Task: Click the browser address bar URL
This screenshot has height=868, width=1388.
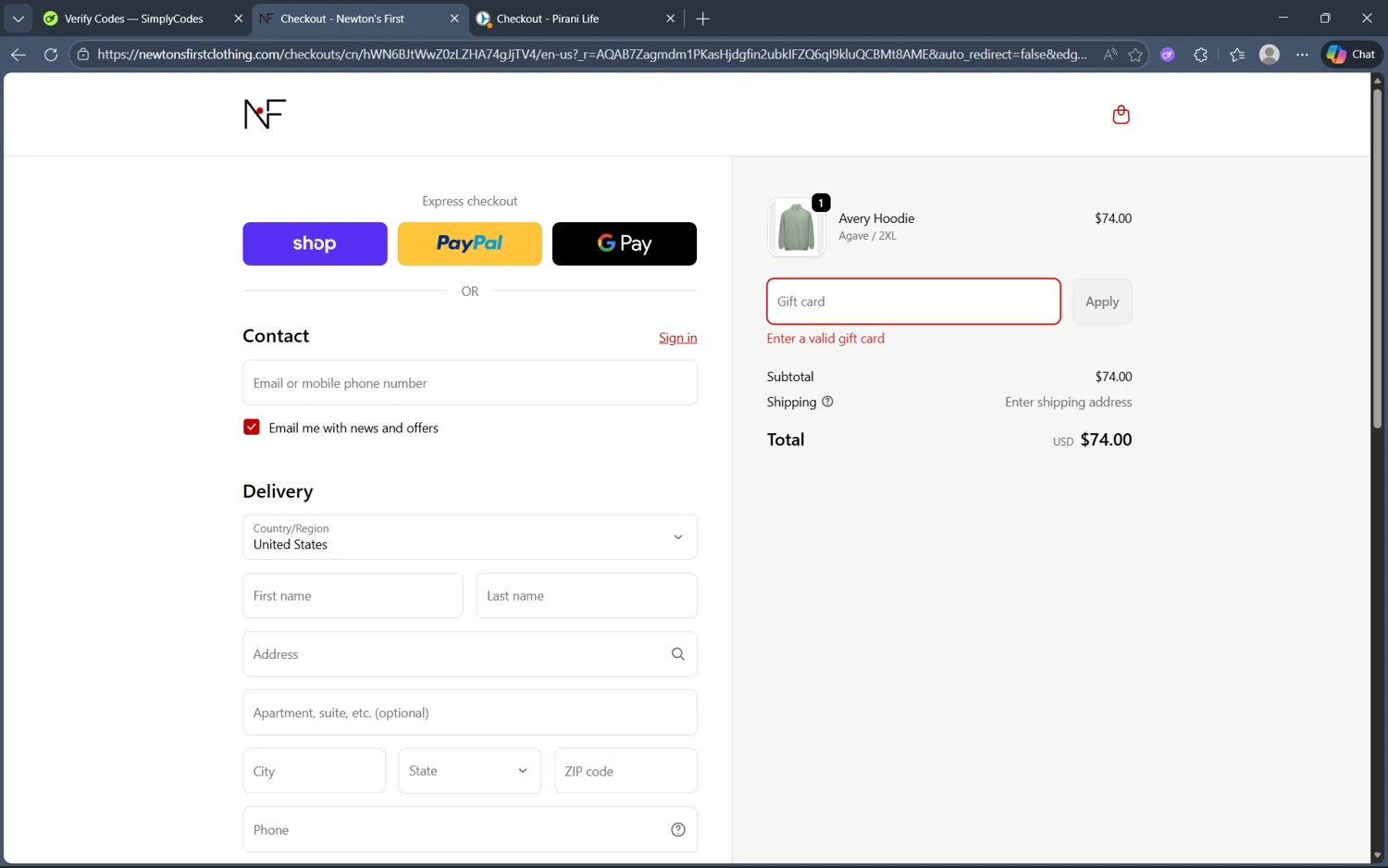Action: pos(592,55)
